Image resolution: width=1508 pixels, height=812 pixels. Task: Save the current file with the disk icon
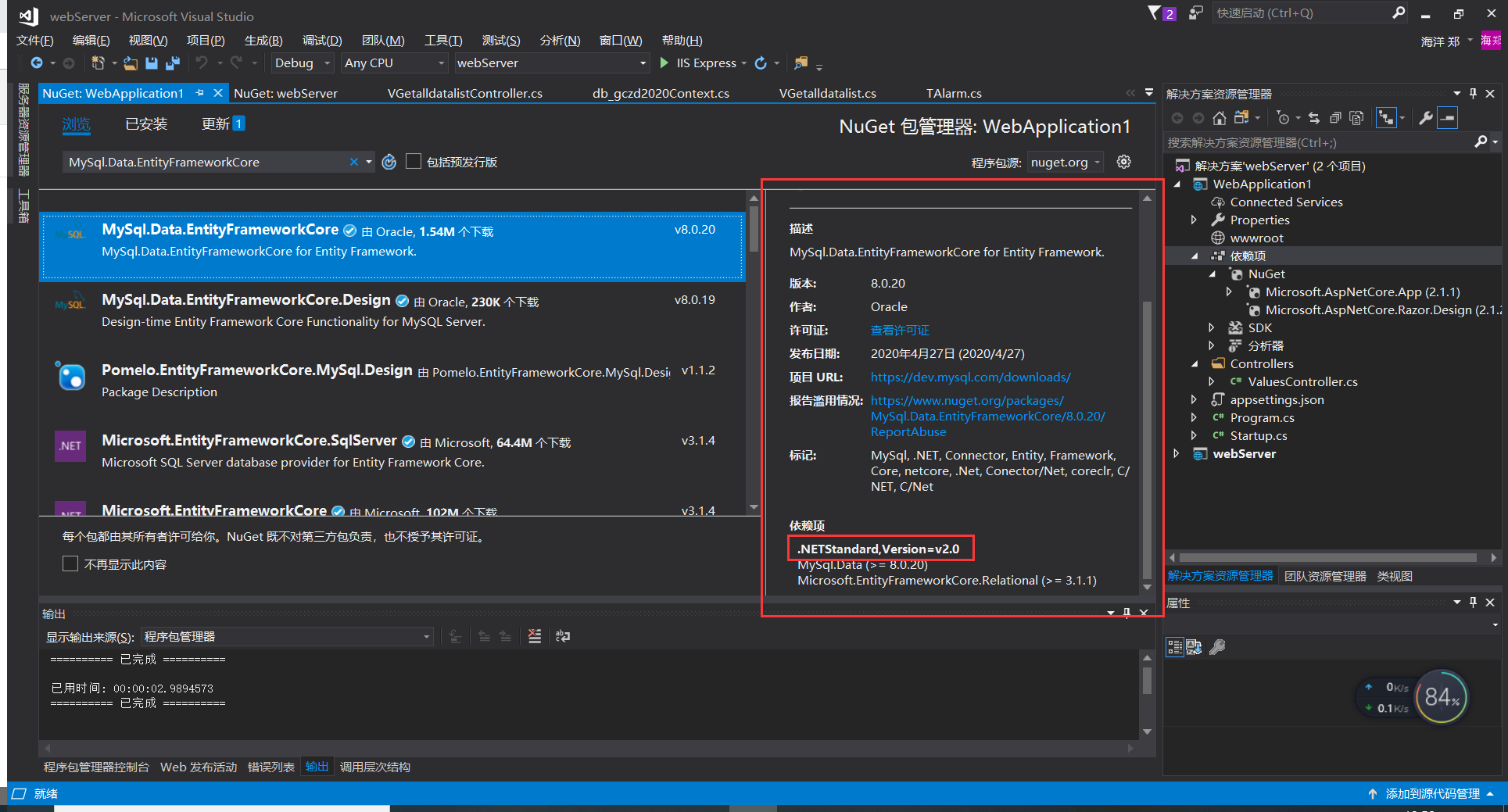coord(152,63)
